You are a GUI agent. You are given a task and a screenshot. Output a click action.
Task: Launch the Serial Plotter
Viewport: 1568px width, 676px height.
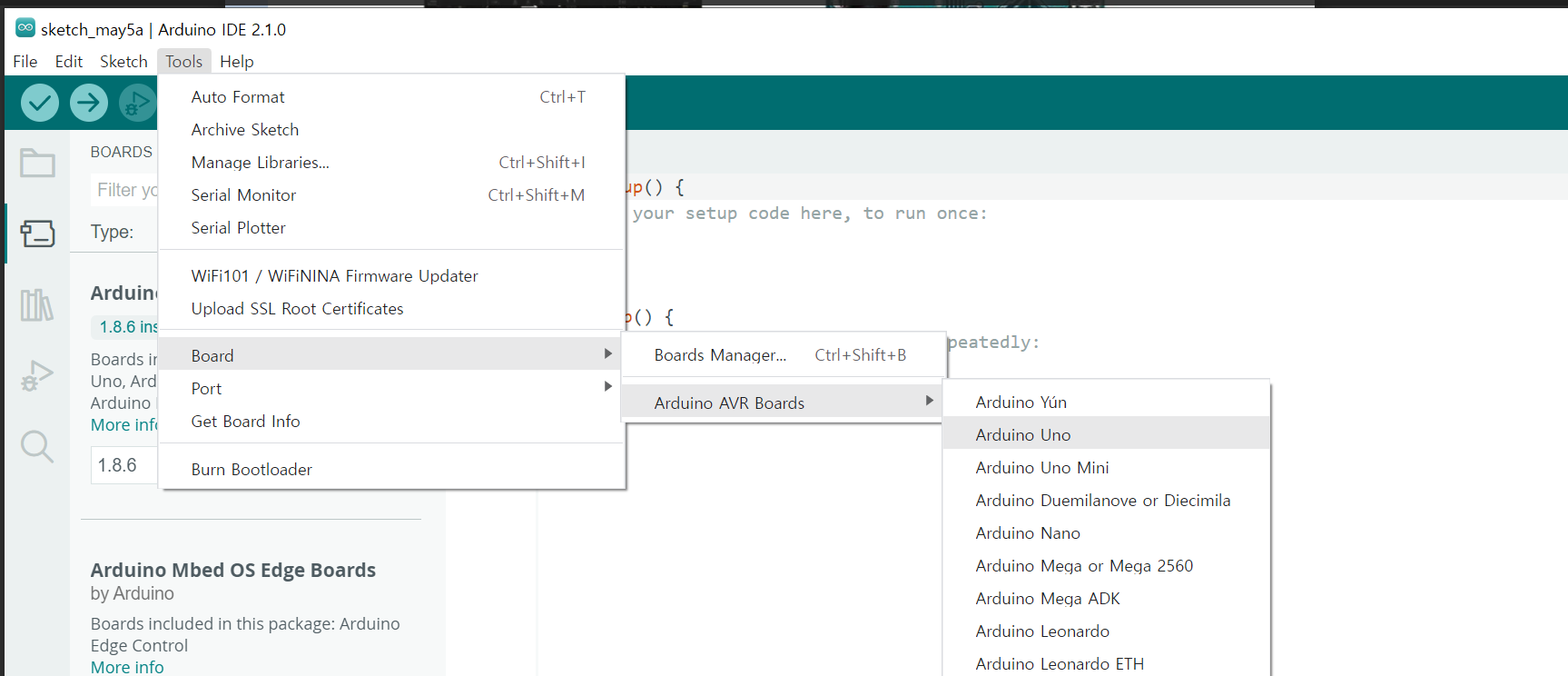tap(392, 228)
